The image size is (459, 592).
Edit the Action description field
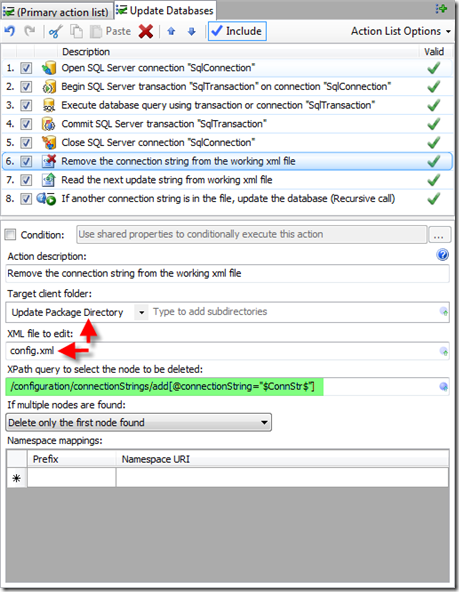pos(228,273)
